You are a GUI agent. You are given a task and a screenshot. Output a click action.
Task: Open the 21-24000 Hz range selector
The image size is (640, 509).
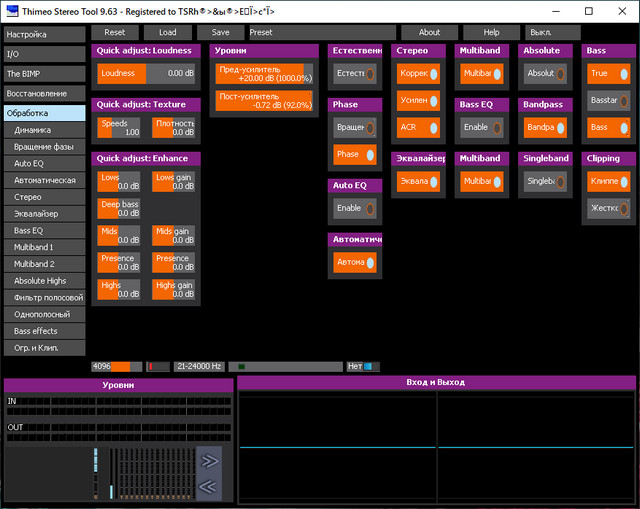coord(200,367)
